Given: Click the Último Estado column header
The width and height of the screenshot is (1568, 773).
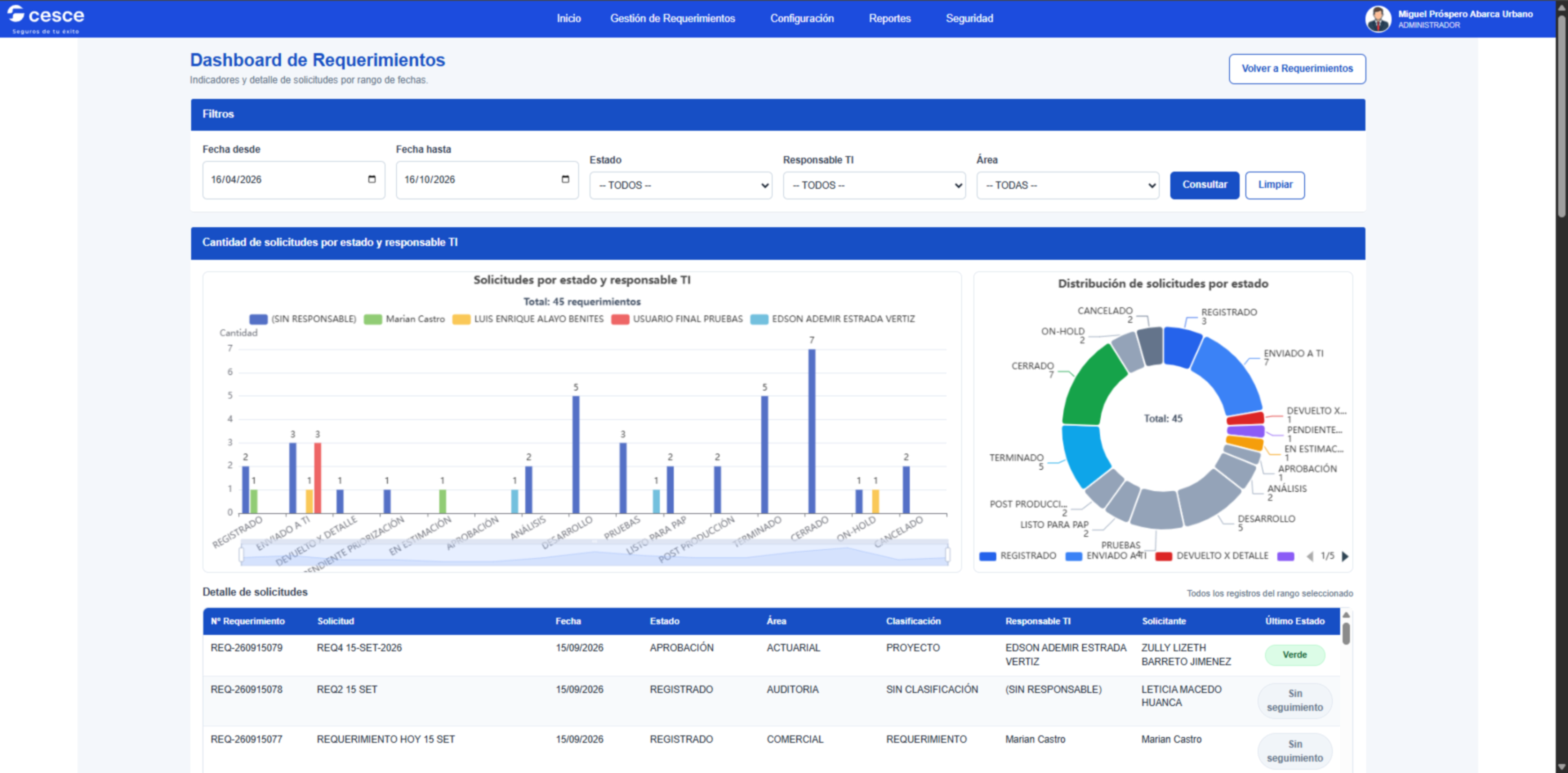Looking at the screenshot, I should (1294, 622).
